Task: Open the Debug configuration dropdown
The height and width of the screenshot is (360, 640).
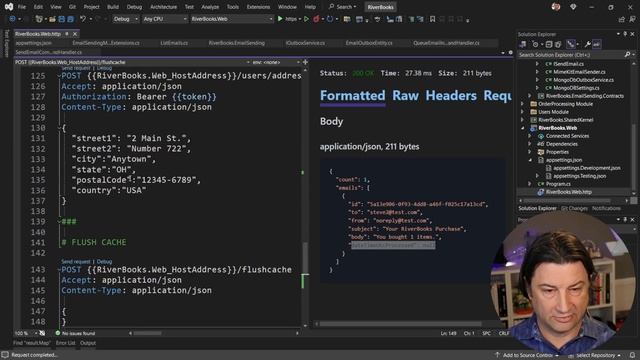Action: click(125, 19)
